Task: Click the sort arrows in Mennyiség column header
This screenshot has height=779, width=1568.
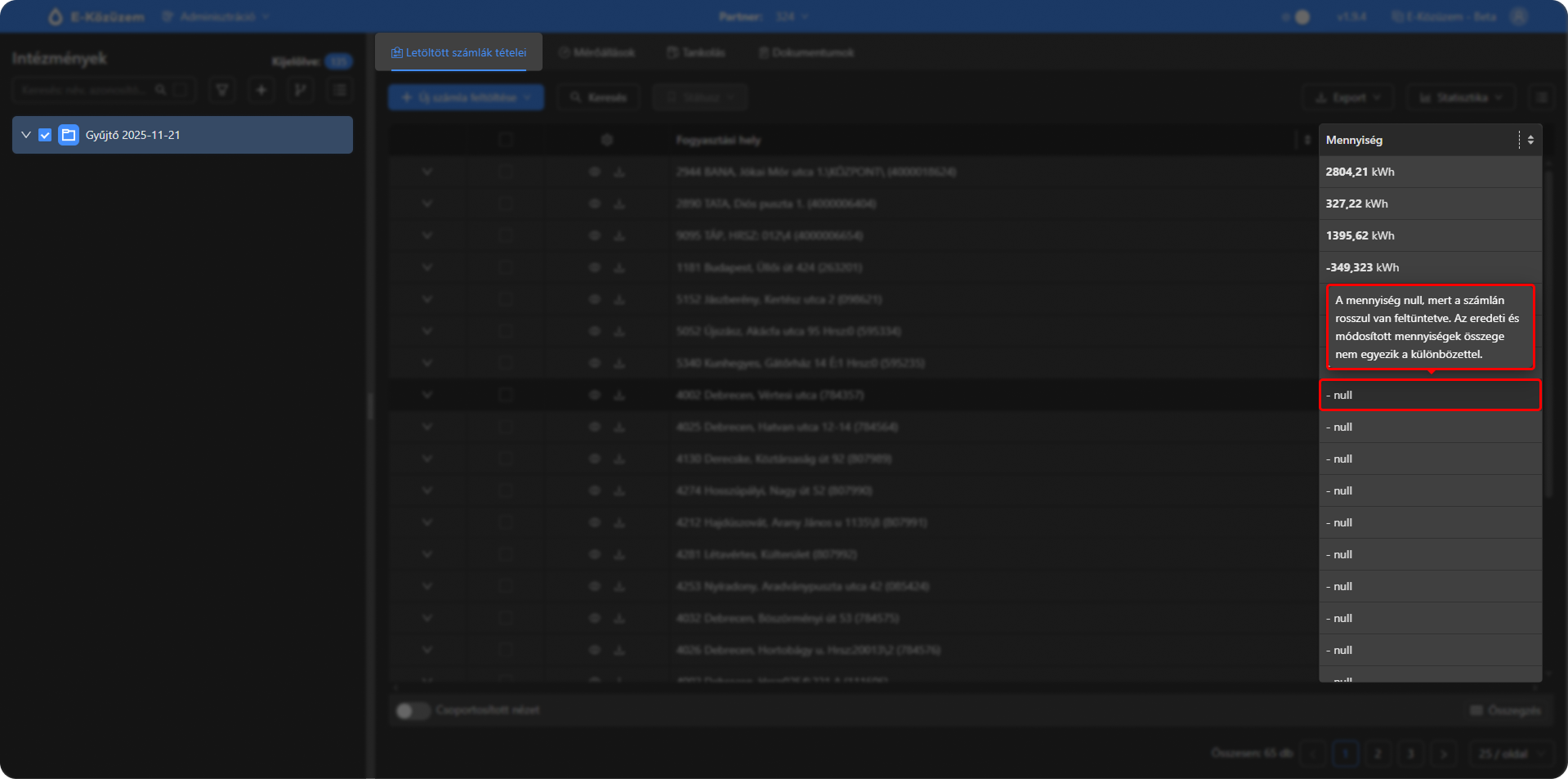Action: [x=1530, y=140]
